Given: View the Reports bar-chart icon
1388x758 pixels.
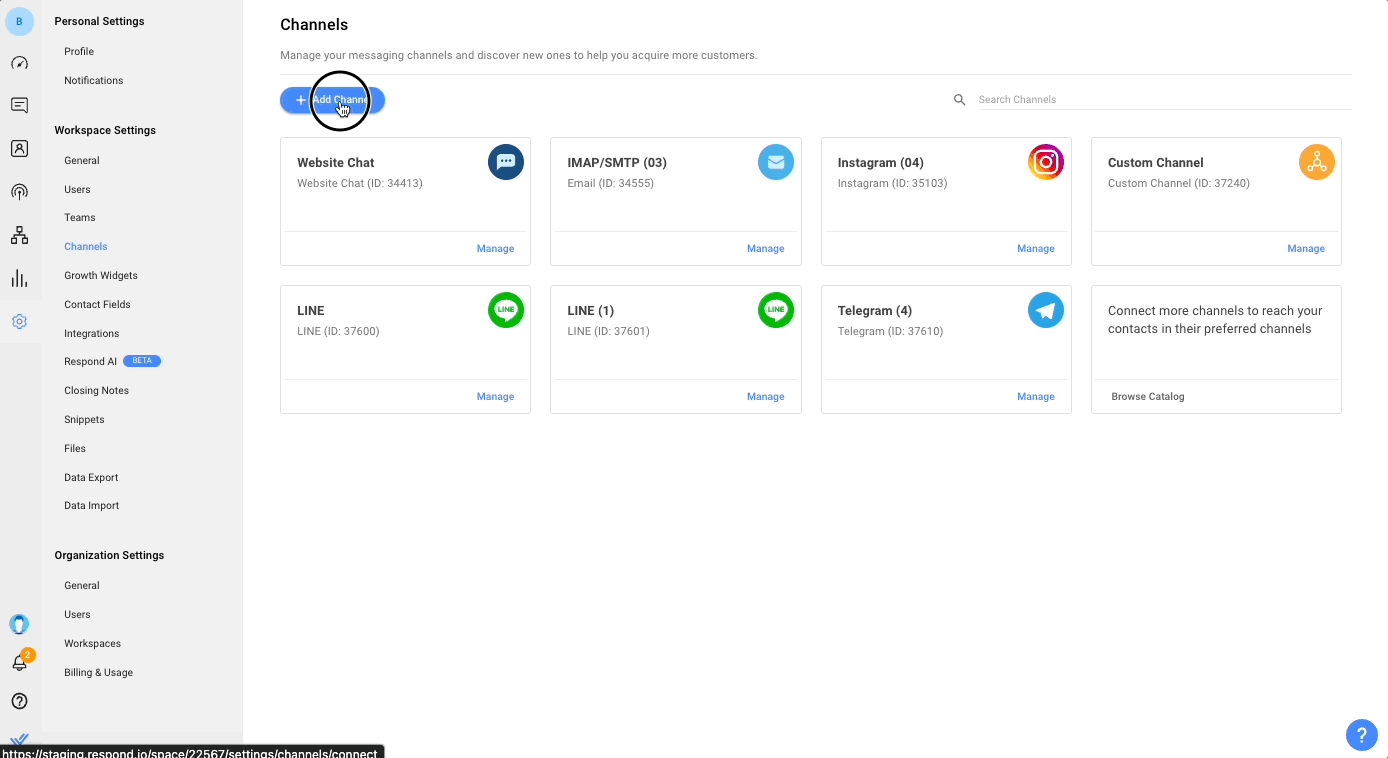Looking at the screenshot, I should [x=20, y=278].
